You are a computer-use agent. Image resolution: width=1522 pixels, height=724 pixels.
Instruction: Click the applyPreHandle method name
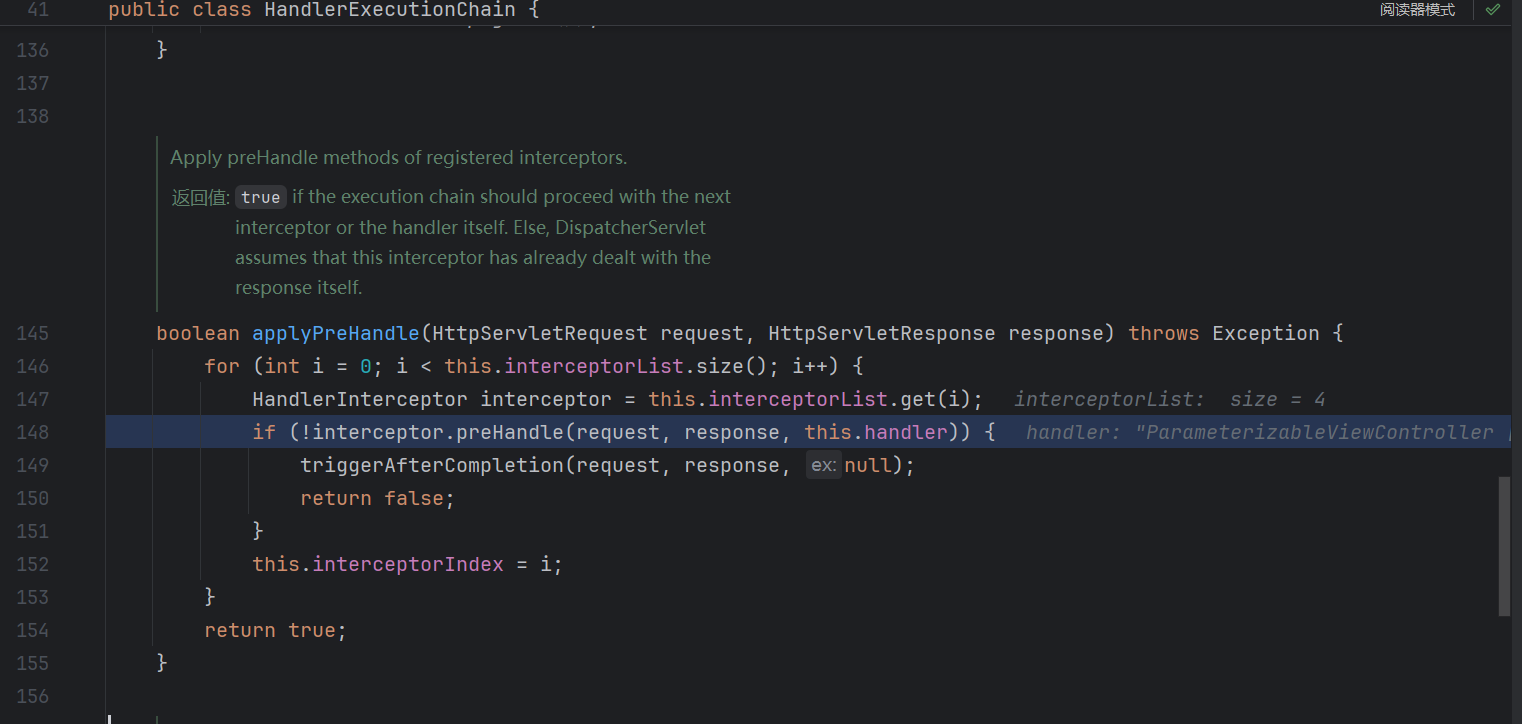[335, 333]
